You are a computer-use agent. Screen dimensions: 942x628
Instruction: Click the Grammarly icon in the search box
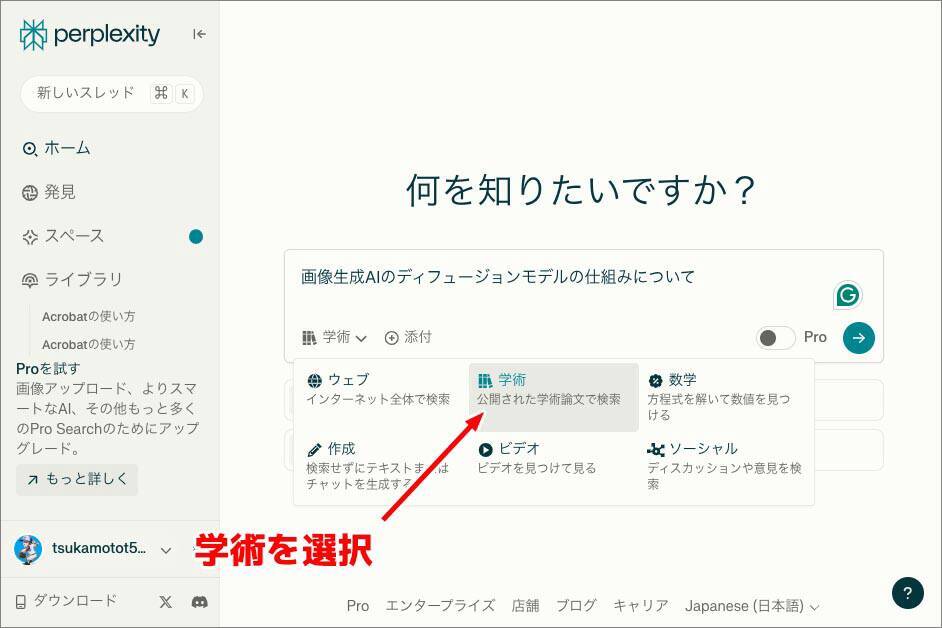pyautogui.click(x=847, y=295)
